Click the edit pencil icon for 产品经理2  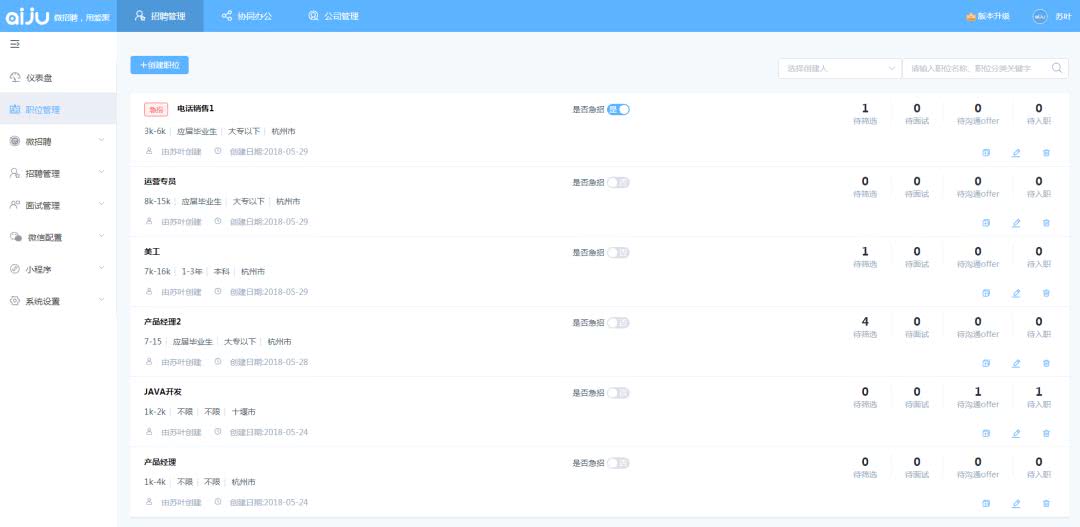(x=1016, y=363)
